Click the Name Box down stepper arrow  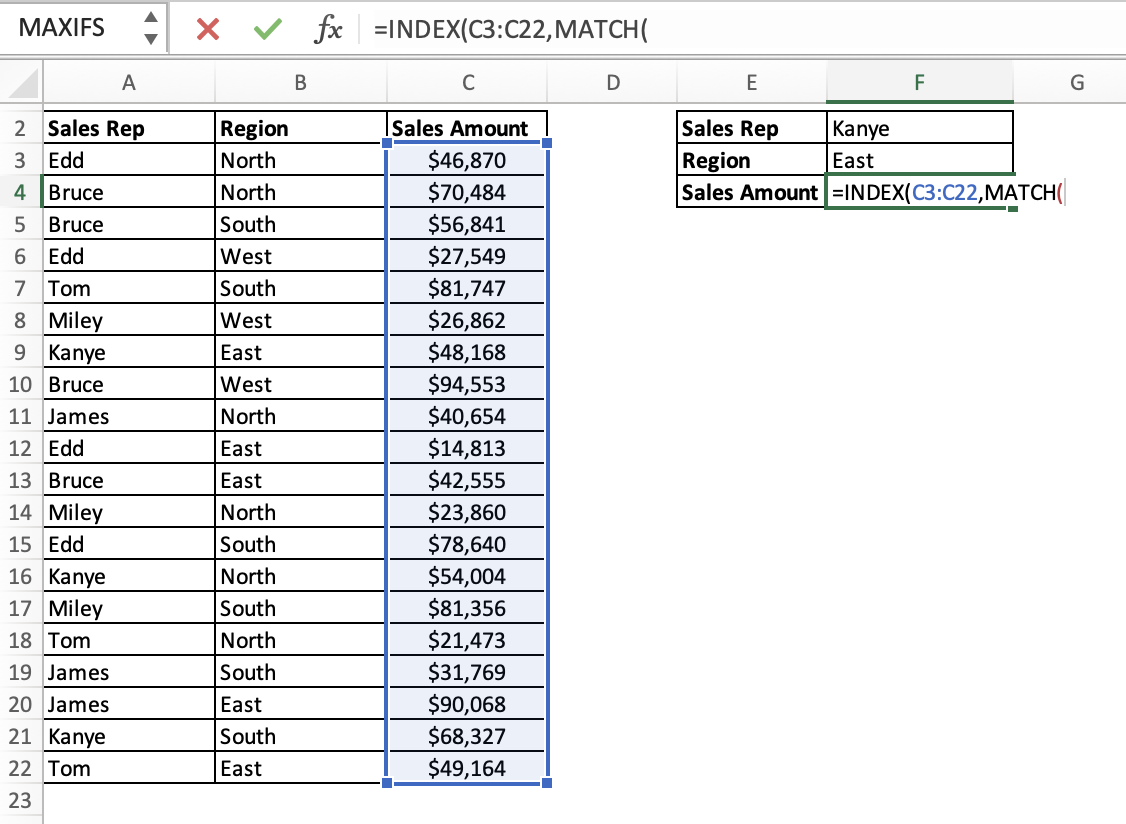151,38
